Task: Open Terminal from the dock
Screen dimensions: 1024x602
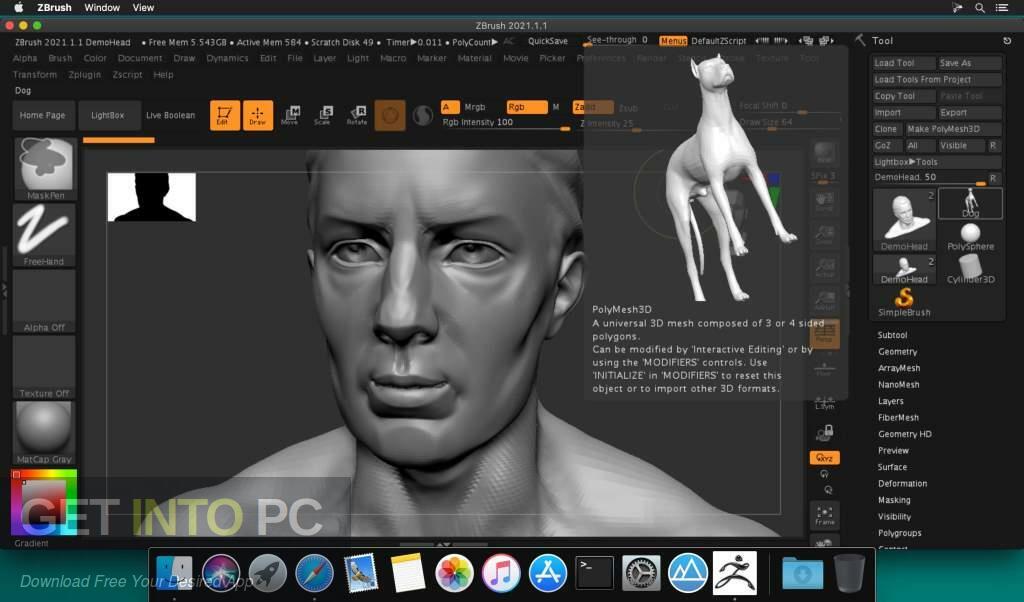Action: click(x=594, y=573)
